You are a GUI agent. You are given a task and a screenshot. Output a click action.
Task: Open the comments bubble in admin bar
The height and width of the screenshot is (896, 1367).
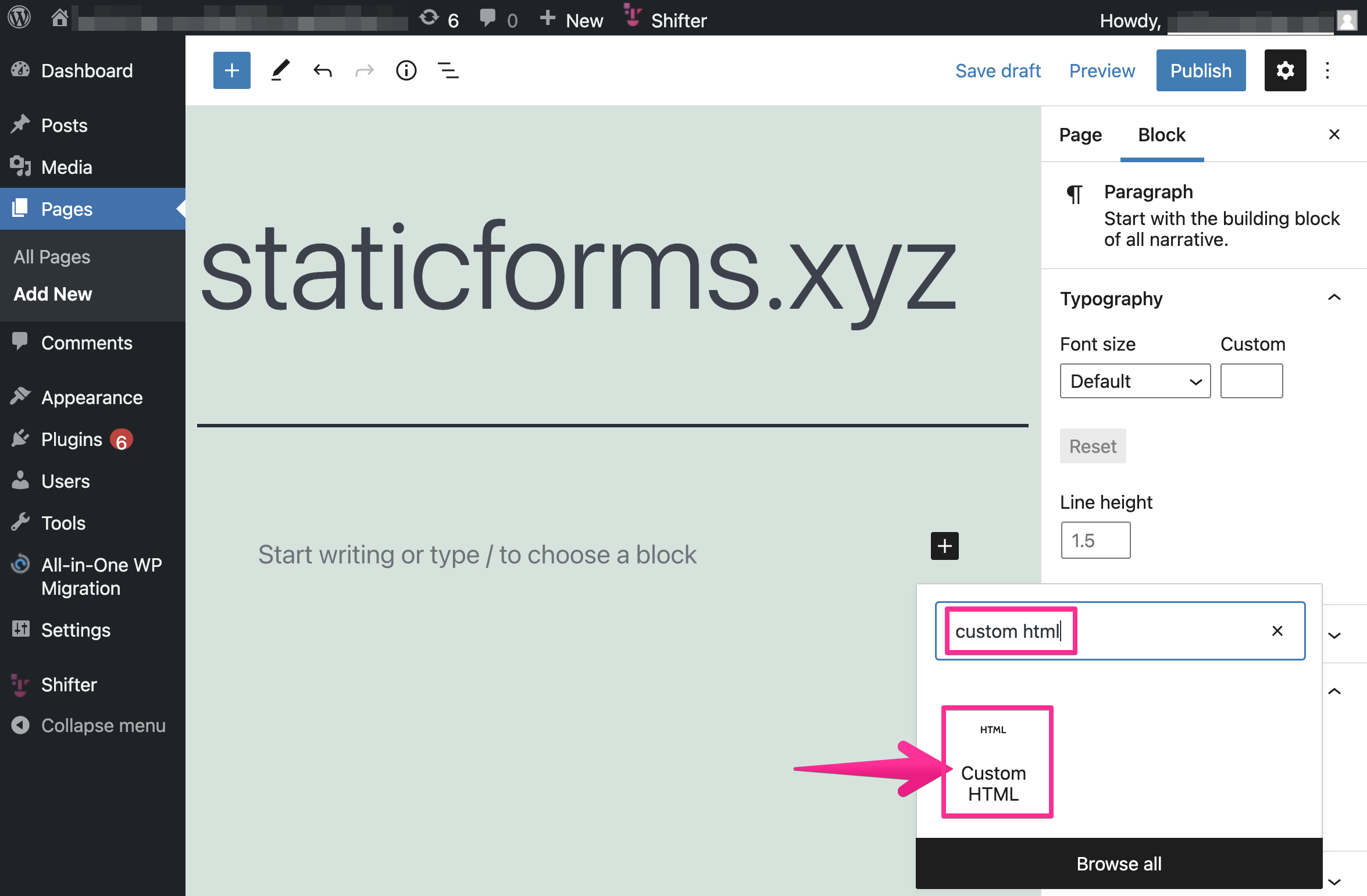498,19
